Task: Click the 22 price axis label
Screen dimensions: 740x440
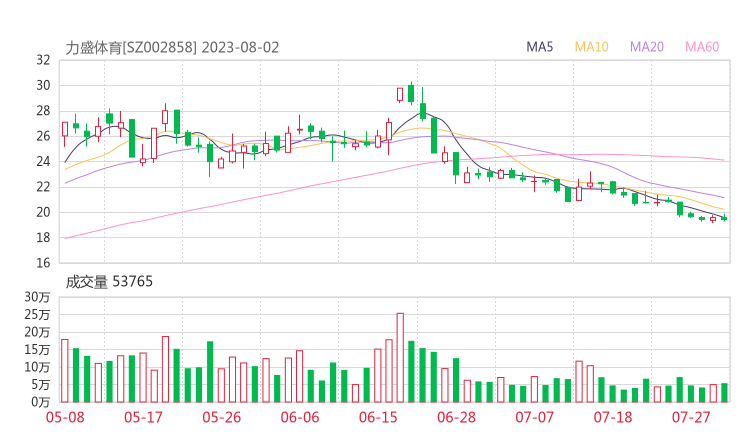Action: [x=43, y=187]
